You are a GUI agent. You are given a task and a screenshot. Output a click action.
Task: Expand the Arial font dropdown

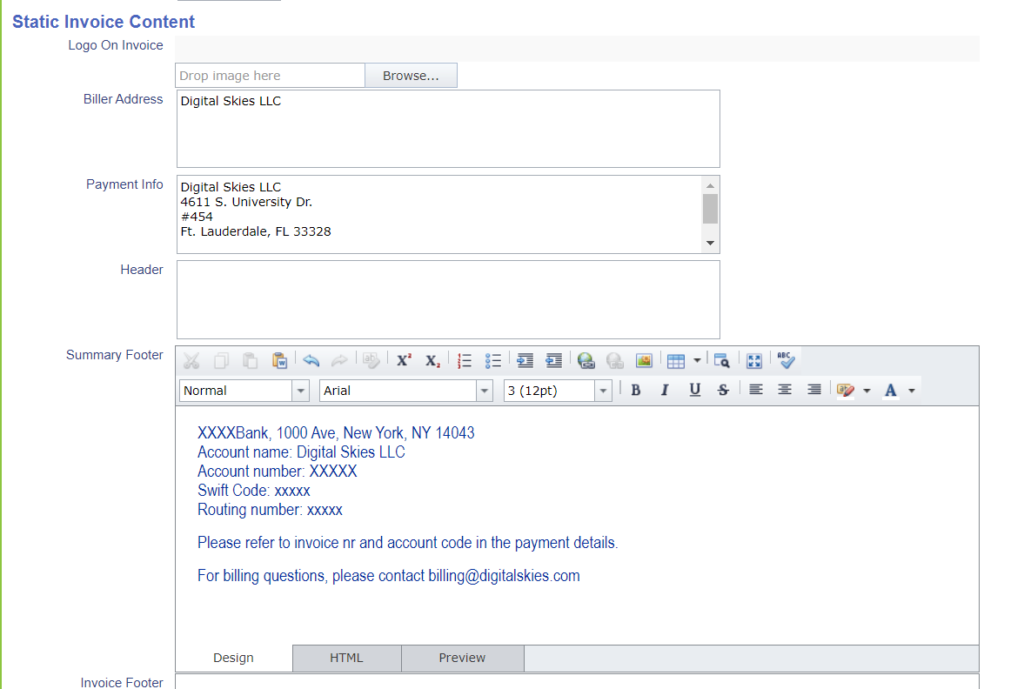485,391
